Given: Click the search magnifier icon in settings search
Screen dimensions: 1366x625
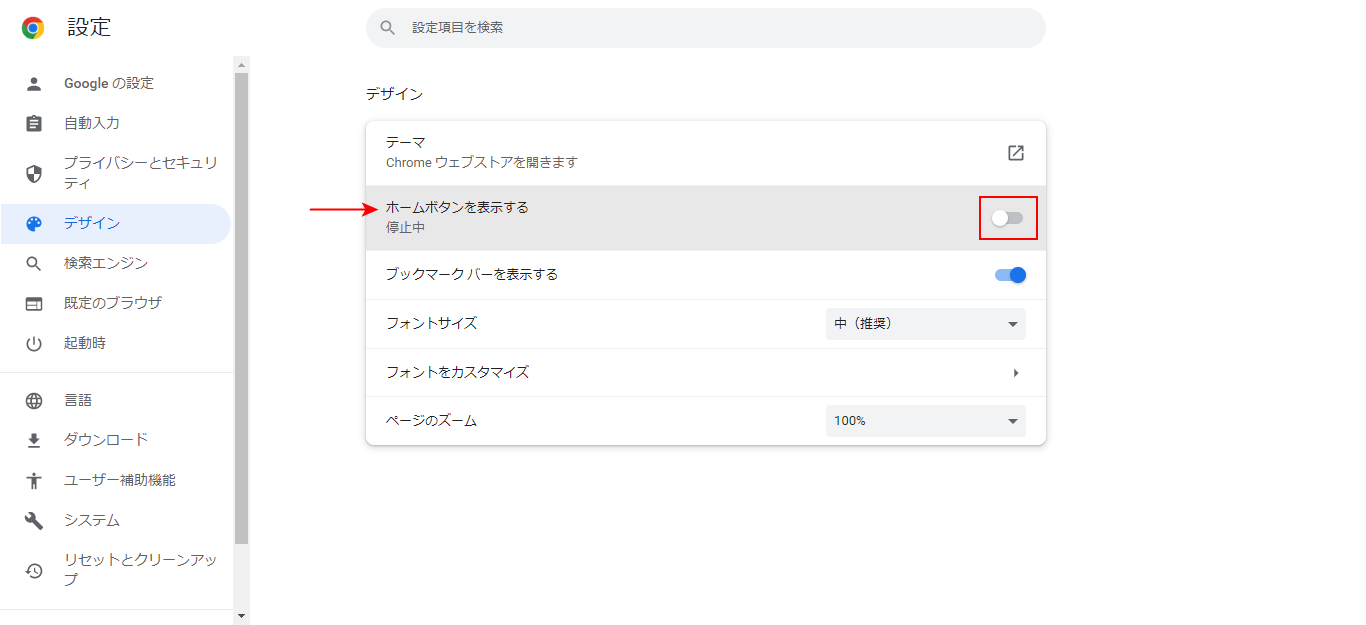Looking at the screenshot, I should pos(389,28).
